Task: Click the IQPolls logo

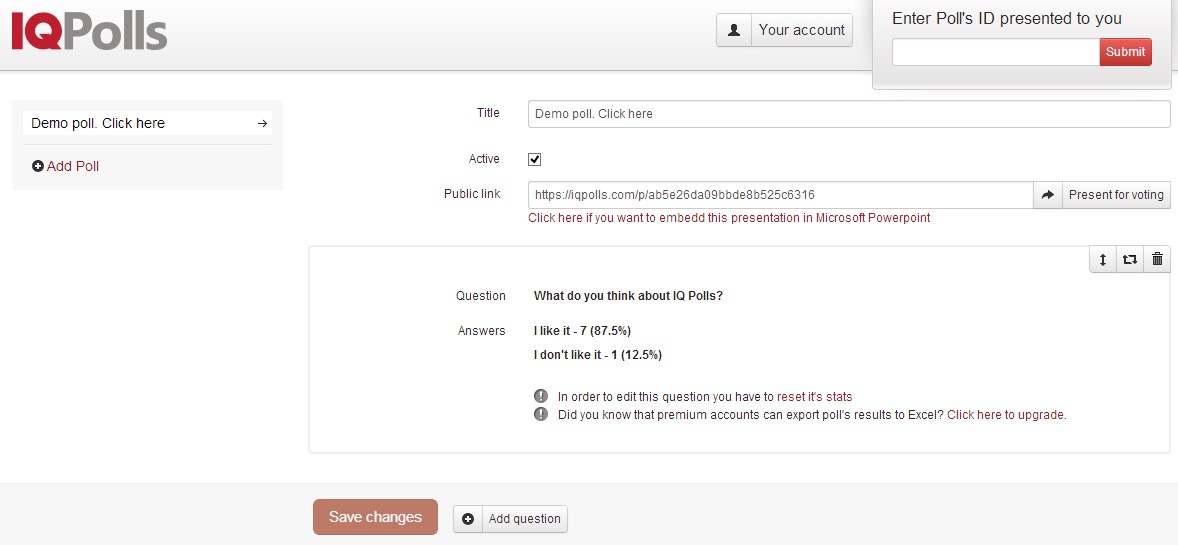Action: [x=89, y=33]
